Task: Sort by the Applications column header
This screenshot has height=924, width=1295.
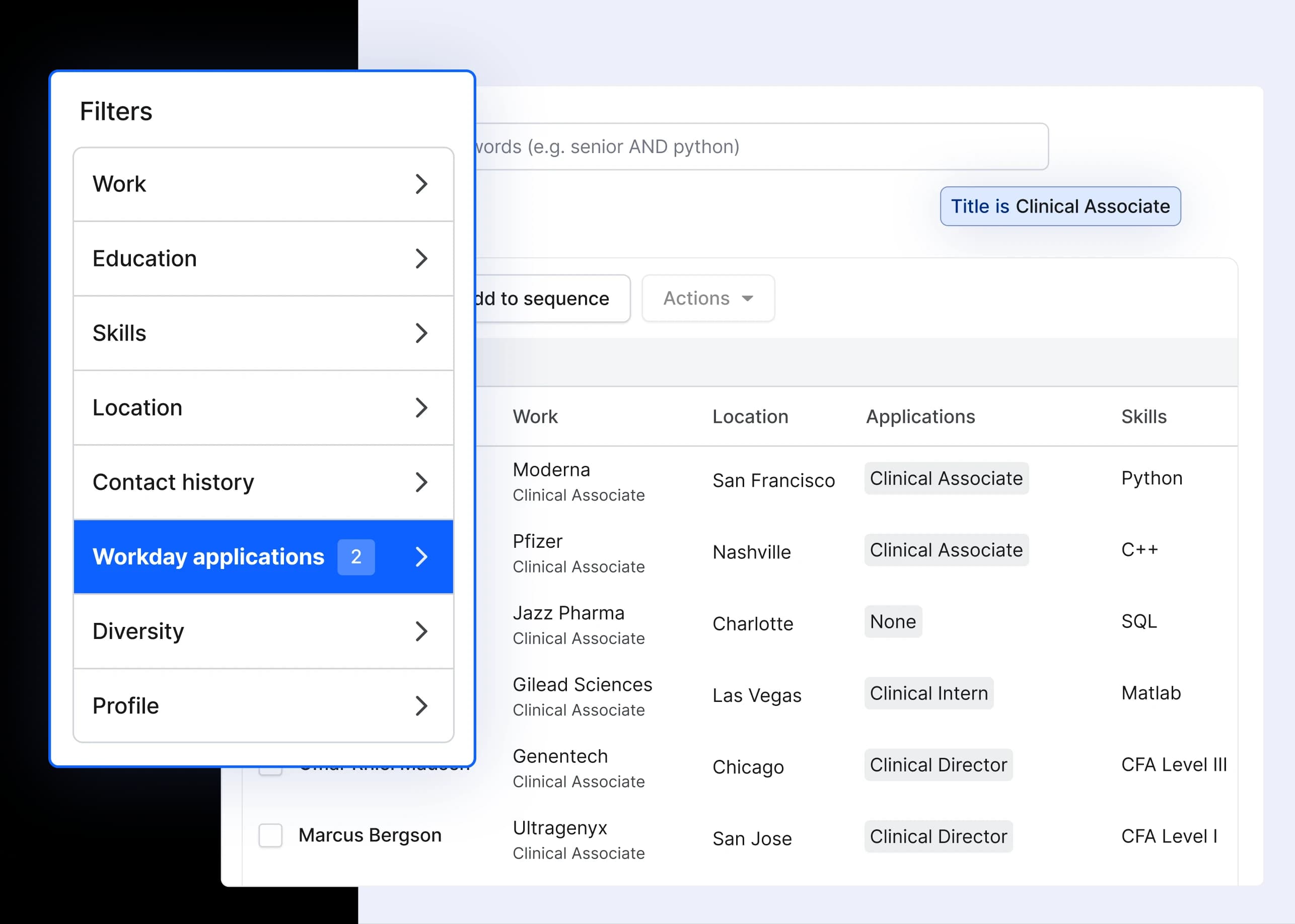Action: 920,417
